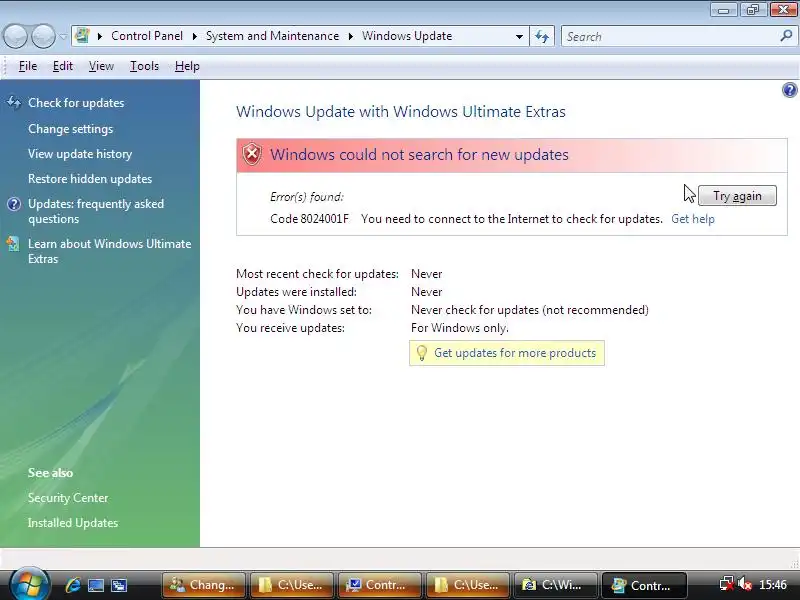Click the red error shield icon
This screenshot has height=600, width=800.
coord(252,154)
